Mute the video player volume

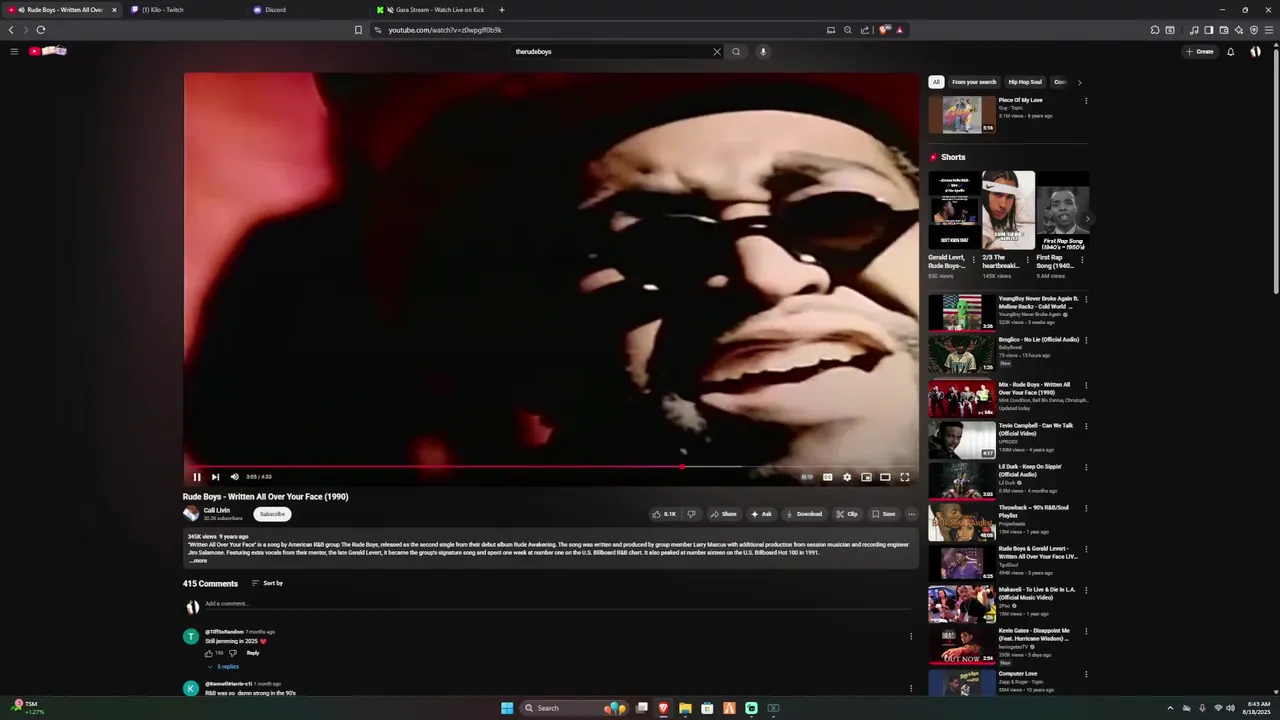[x=234, y=477]
